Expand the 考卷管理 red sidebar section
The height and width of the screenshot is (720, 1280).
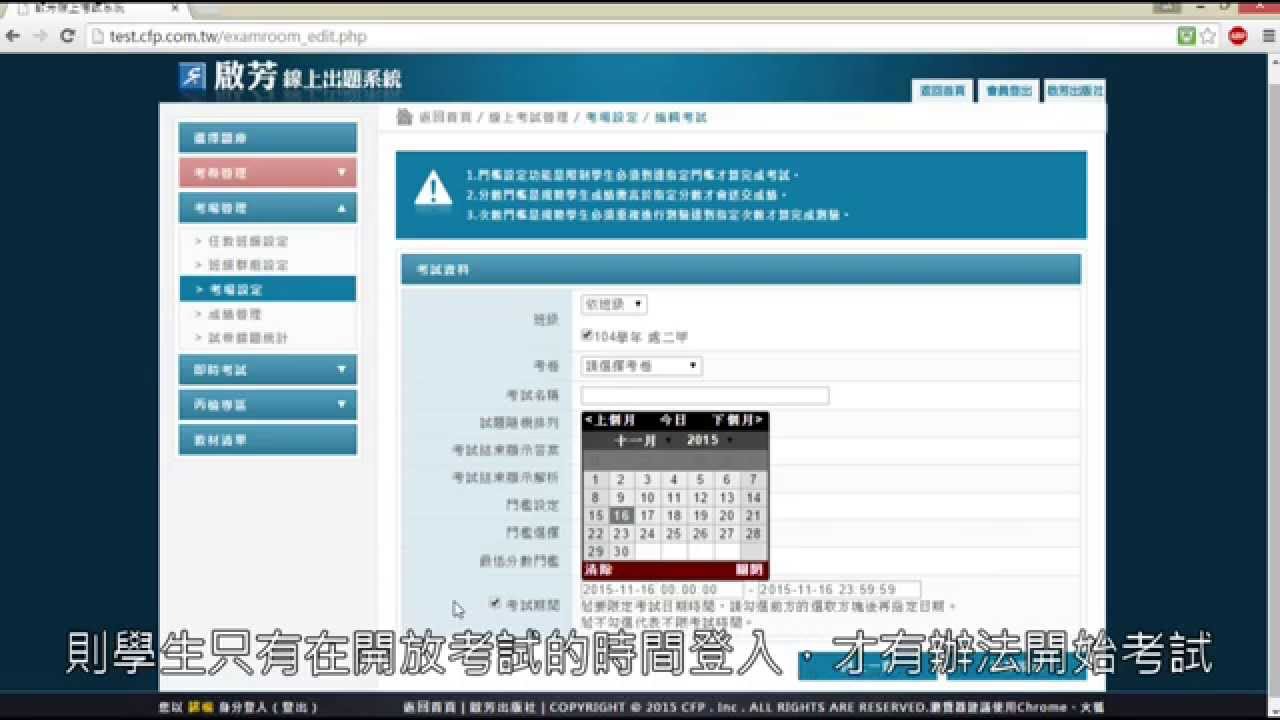click(267, 173)
